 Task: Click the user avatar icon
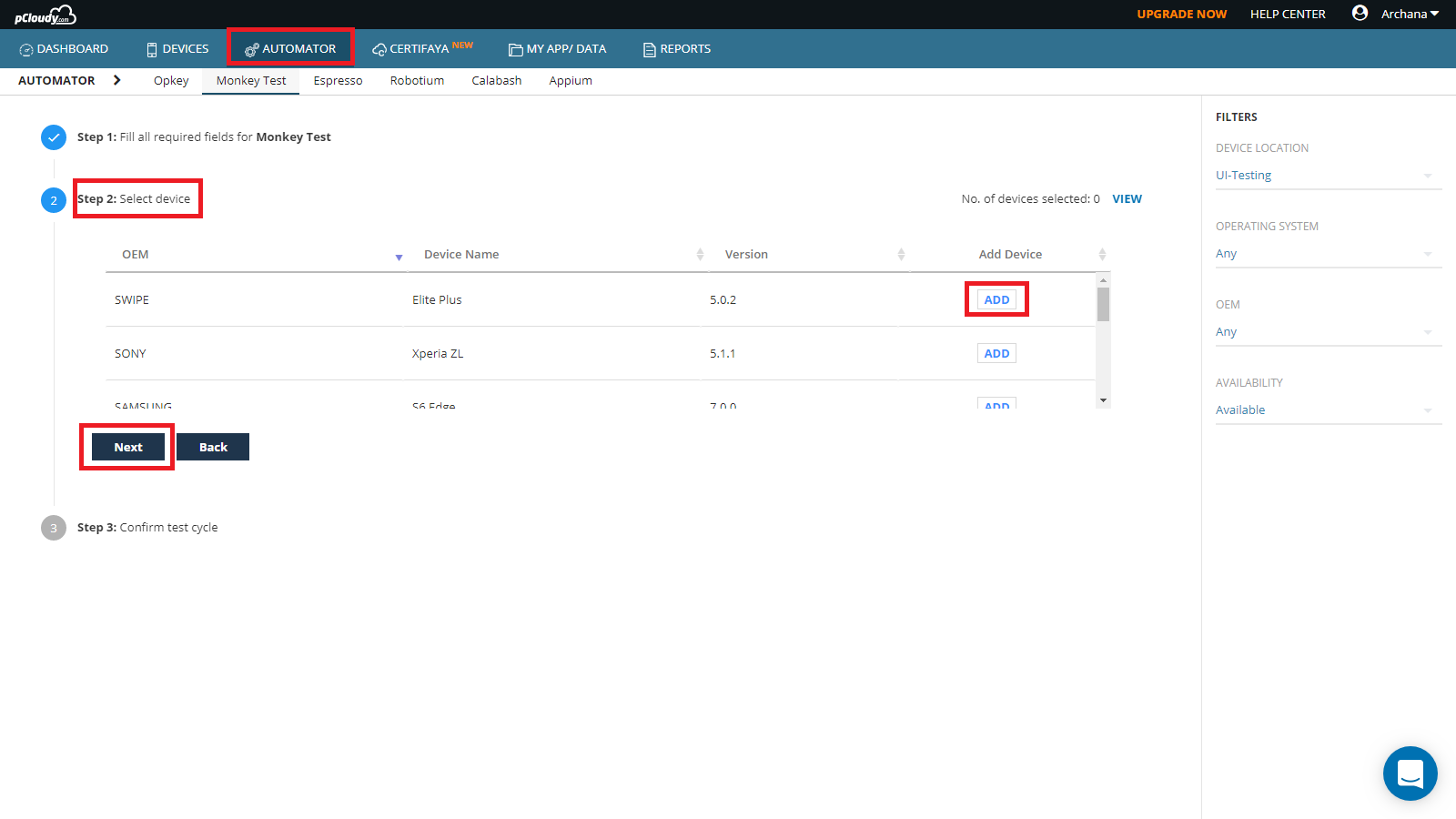click(x=1360, y=13)
